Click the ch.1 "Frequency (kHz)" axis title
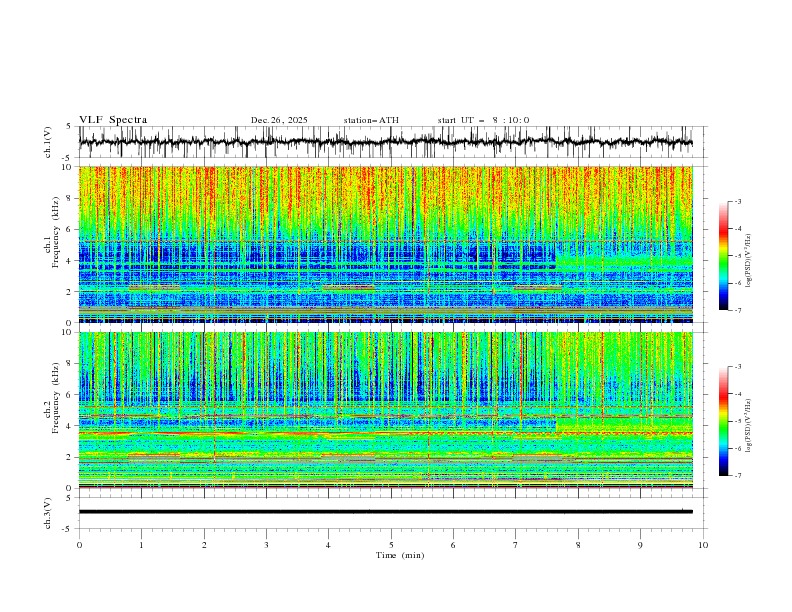Image resolution: width=792 pixels, height=612 pixels. tap(56, 230)
